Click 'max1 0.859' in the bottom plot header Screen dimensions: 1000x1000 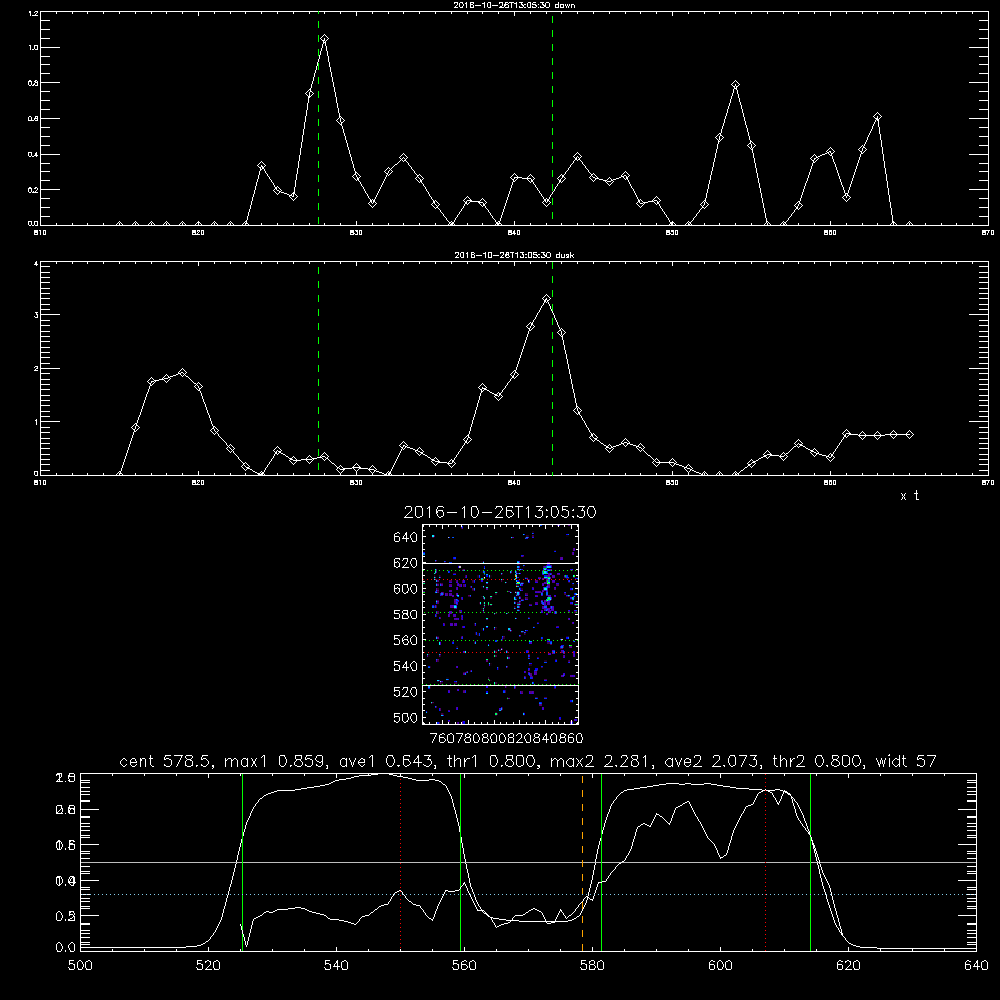click(275, 761)
